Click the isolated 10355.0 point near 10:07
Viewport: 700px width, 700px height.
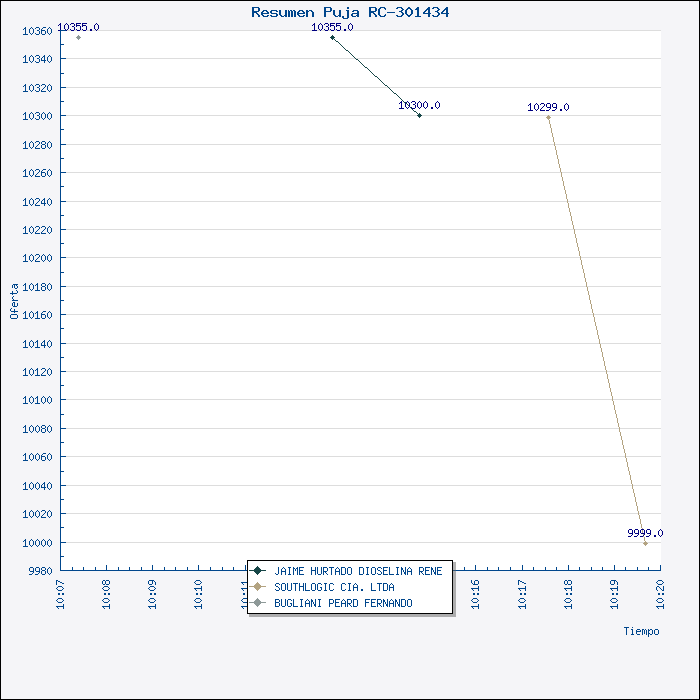(78, 37)
